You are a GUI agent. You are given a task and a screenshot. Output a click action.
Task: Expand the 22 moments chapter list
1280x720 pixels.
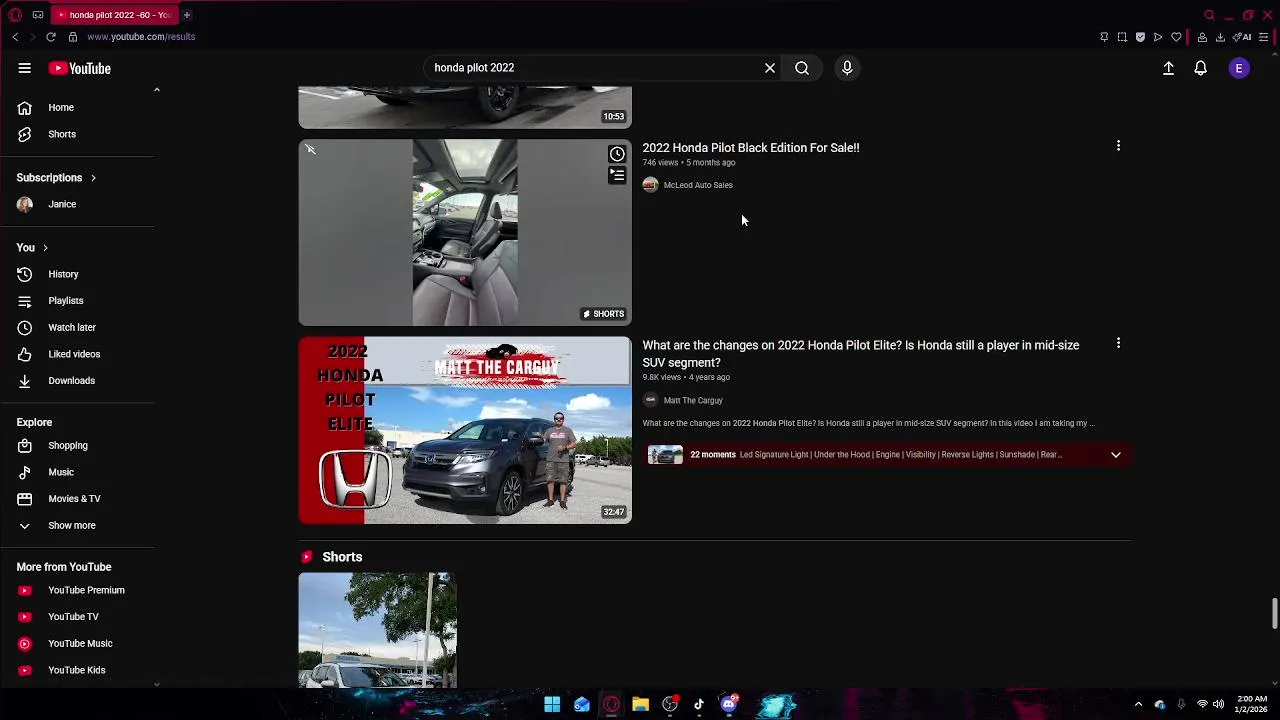click(1116, 455)
